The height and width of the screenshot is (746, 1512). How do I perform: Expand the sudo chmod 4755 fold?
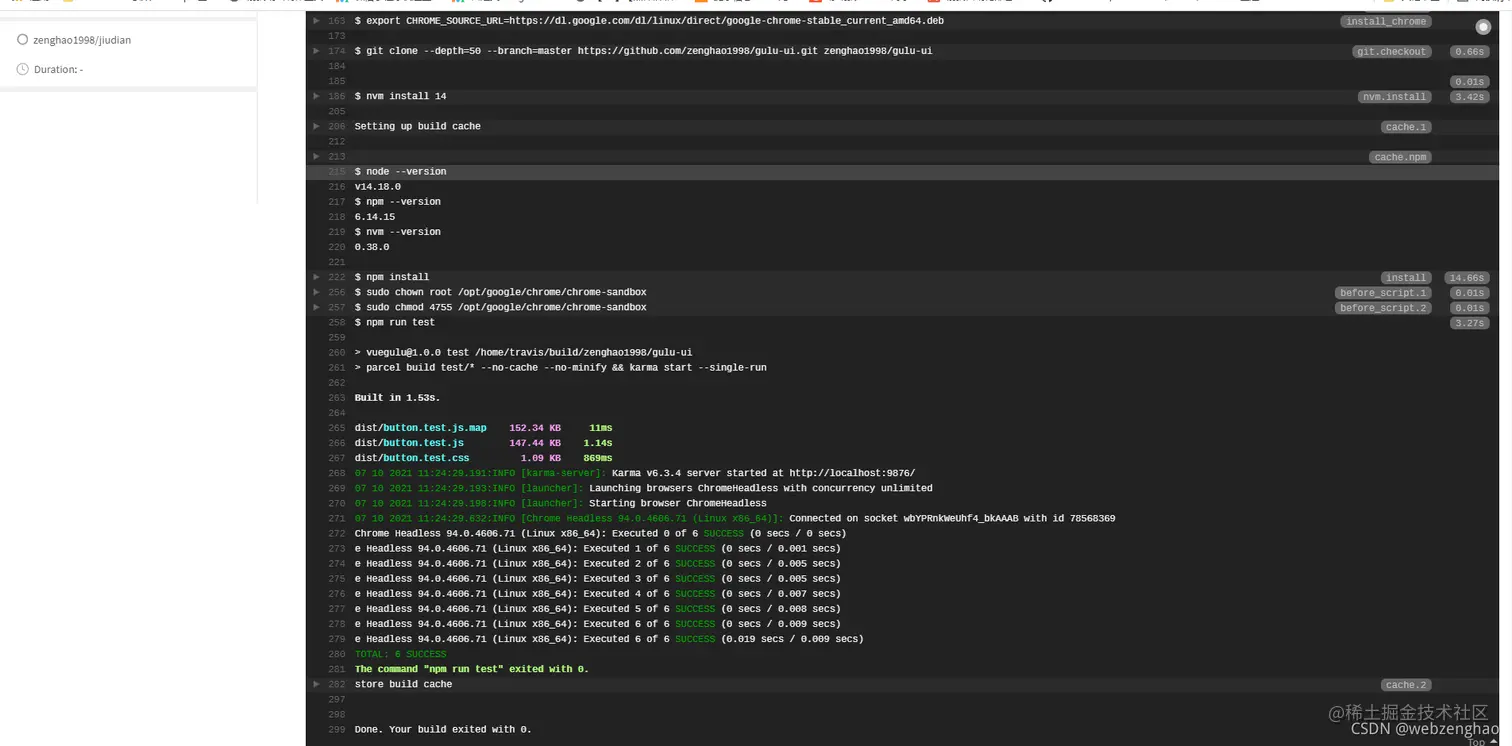(317, 307)
